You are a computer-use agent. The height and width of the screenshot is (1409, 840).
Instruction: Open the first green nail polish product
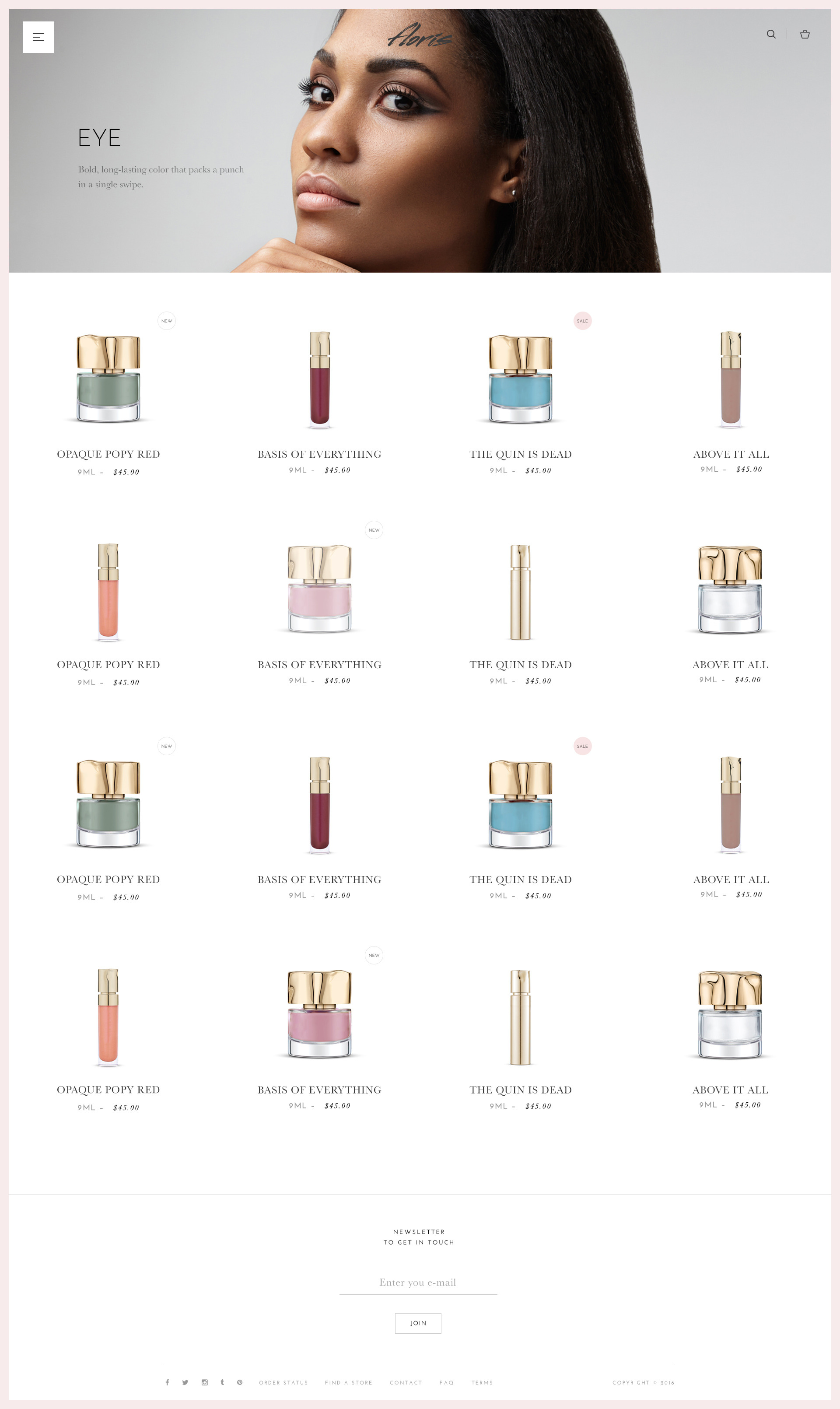pyautogui.click(x=108, y=378)
